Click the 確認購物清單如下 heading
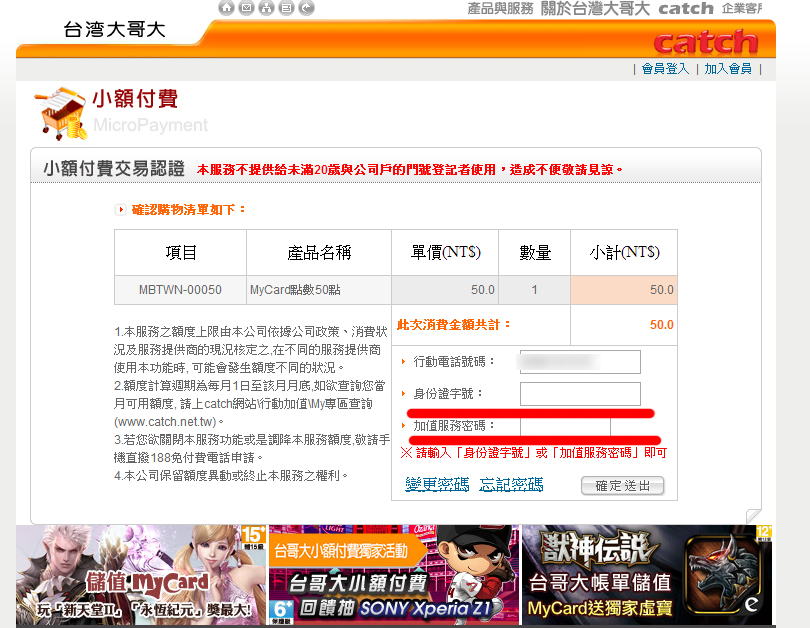 (188, 209)
